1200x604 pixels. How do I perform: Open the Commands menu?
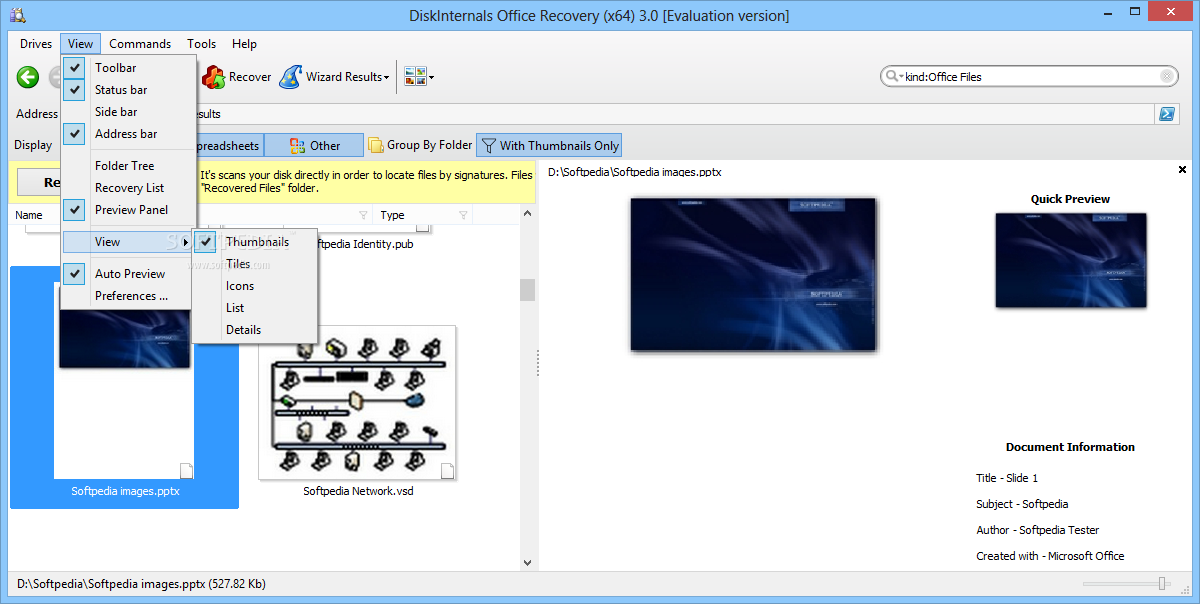(140, 44)
